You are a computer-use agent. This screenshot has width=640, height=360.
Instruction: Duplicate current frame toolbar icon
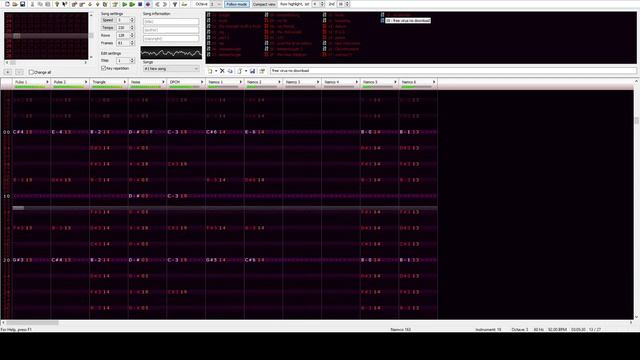point(105,4)
